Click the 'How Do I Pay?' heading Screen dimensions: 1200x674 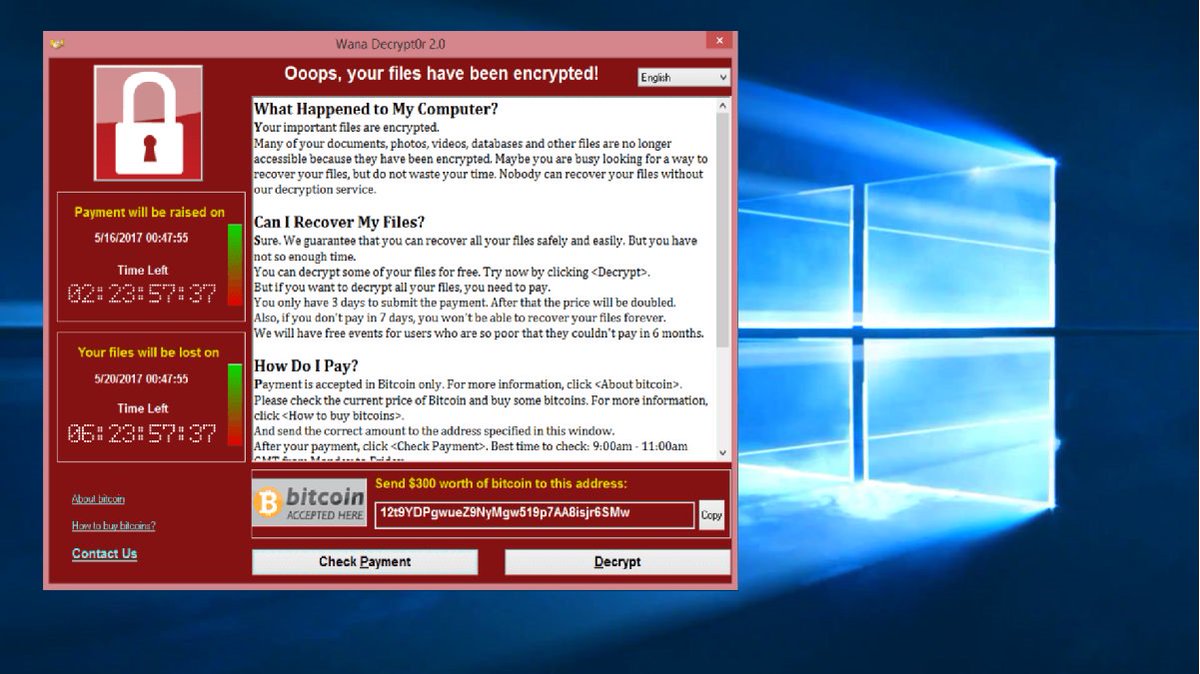(306, 366)
